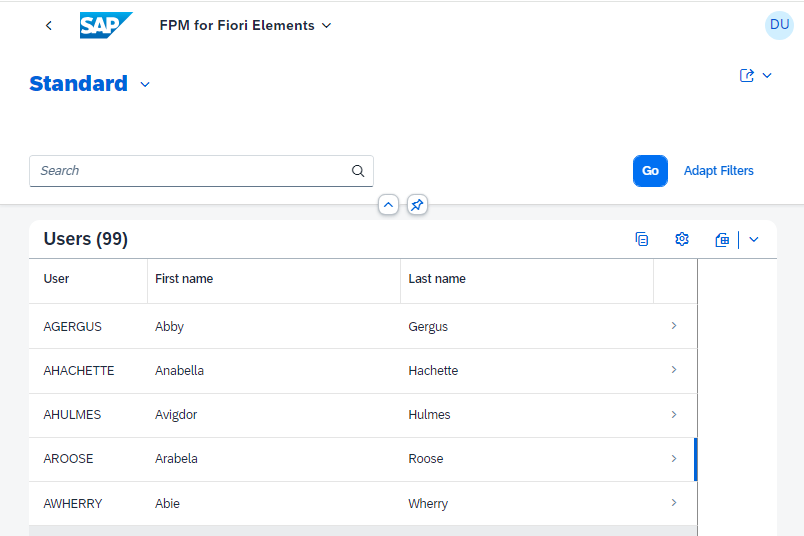This screenshot has height=536, width=804.
Task: Open the DU user avatar menu
Action: (779, 25)
